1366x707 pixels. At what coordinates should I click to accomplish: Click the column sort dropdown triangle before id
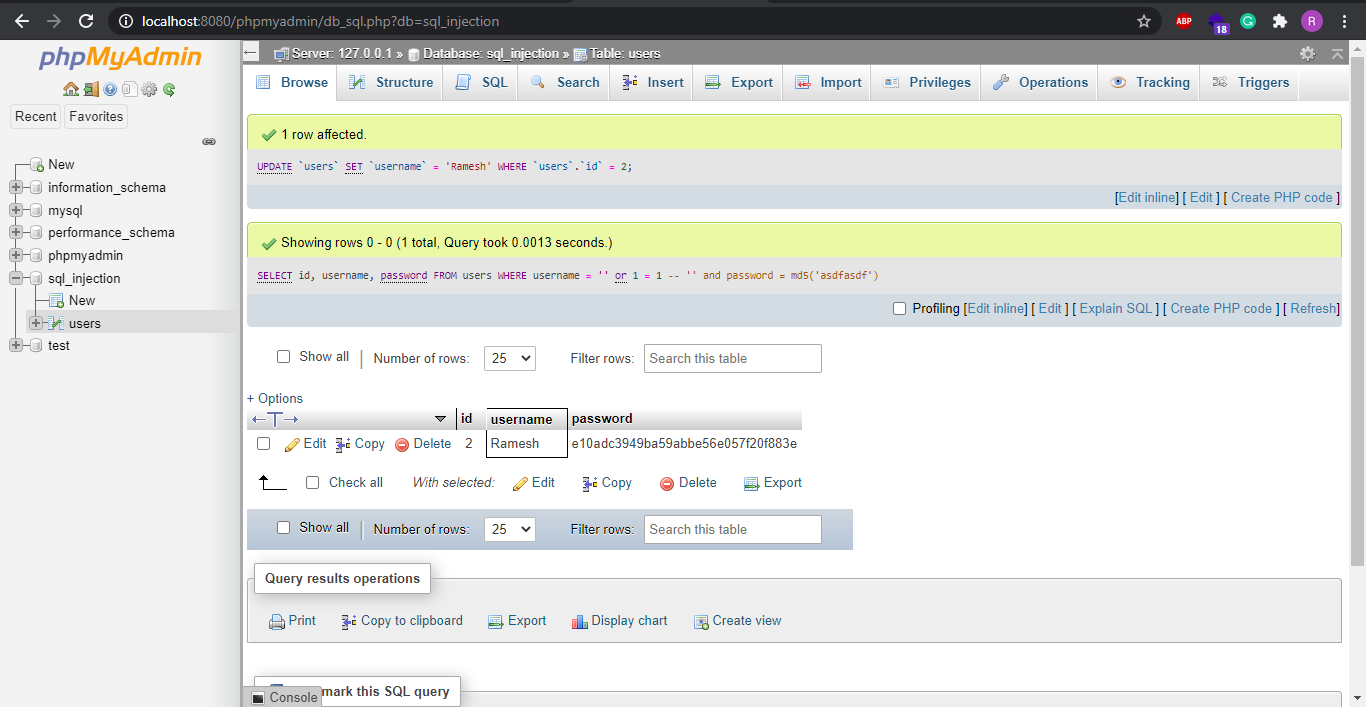pyautogui.click(x=440, y=419)
